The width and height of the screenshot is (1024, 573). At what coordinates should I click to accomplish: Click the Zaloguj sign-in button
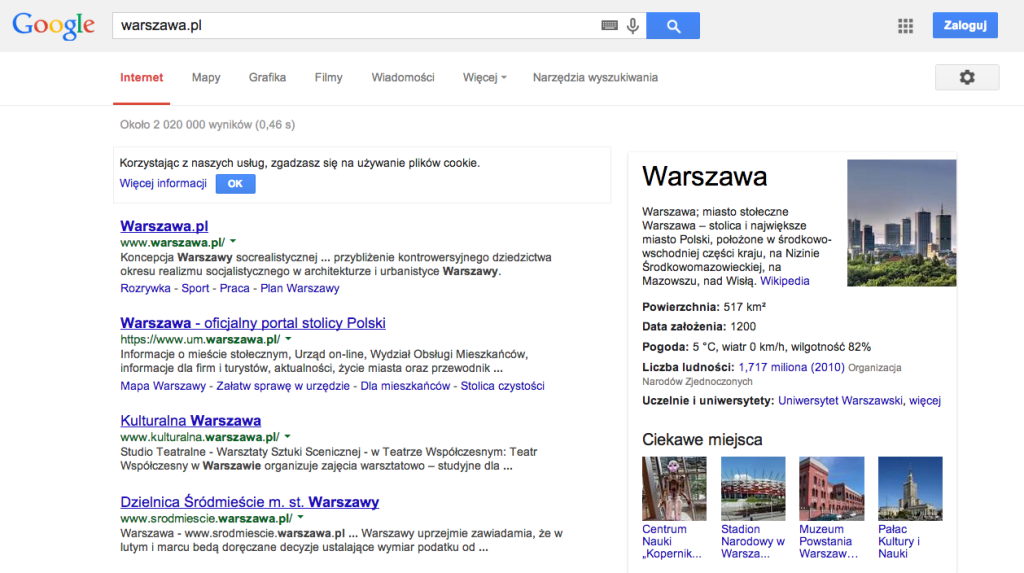click(965, 25)
